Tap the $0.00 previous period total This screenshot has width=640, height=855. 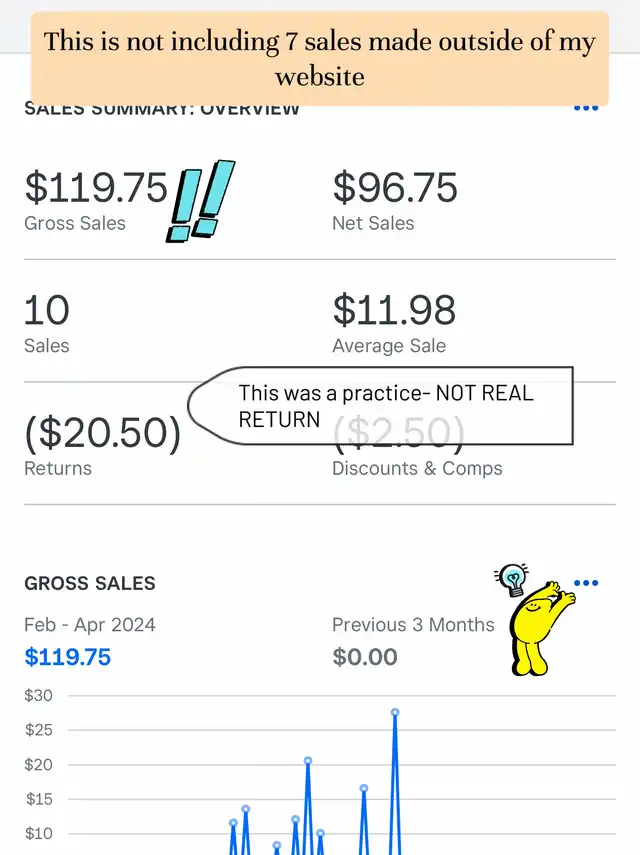[365, 657]
